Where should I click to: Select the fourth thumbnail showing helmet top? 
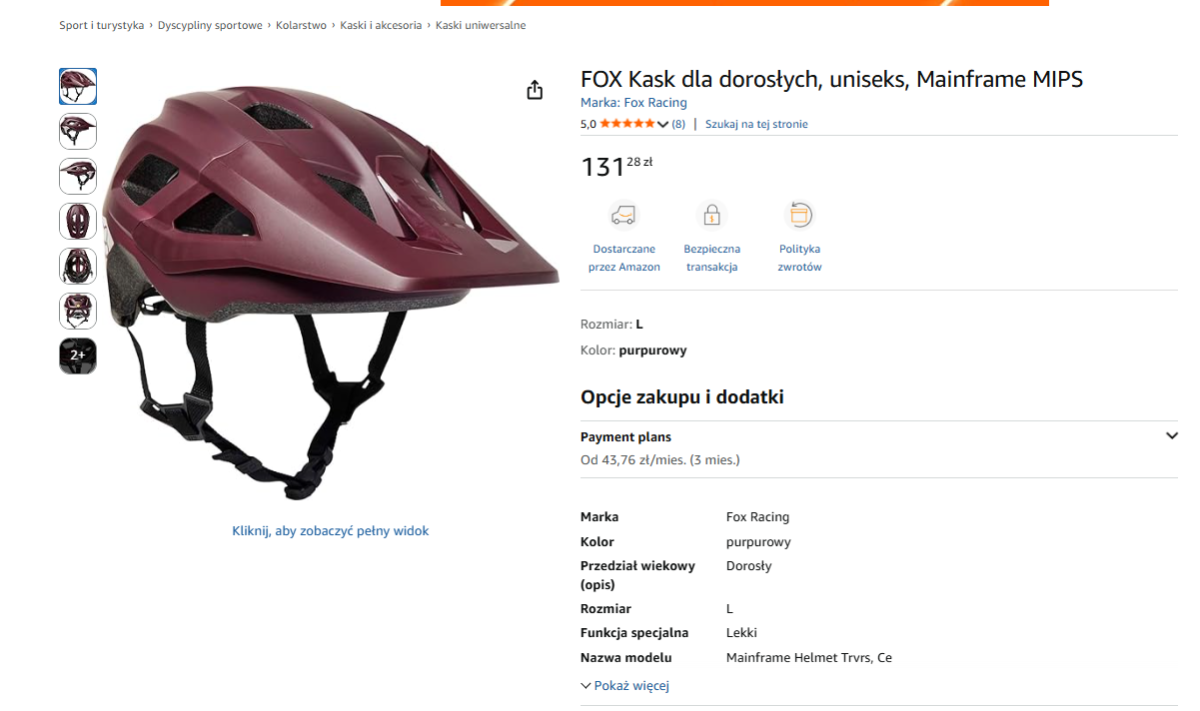tap(78, 221)
